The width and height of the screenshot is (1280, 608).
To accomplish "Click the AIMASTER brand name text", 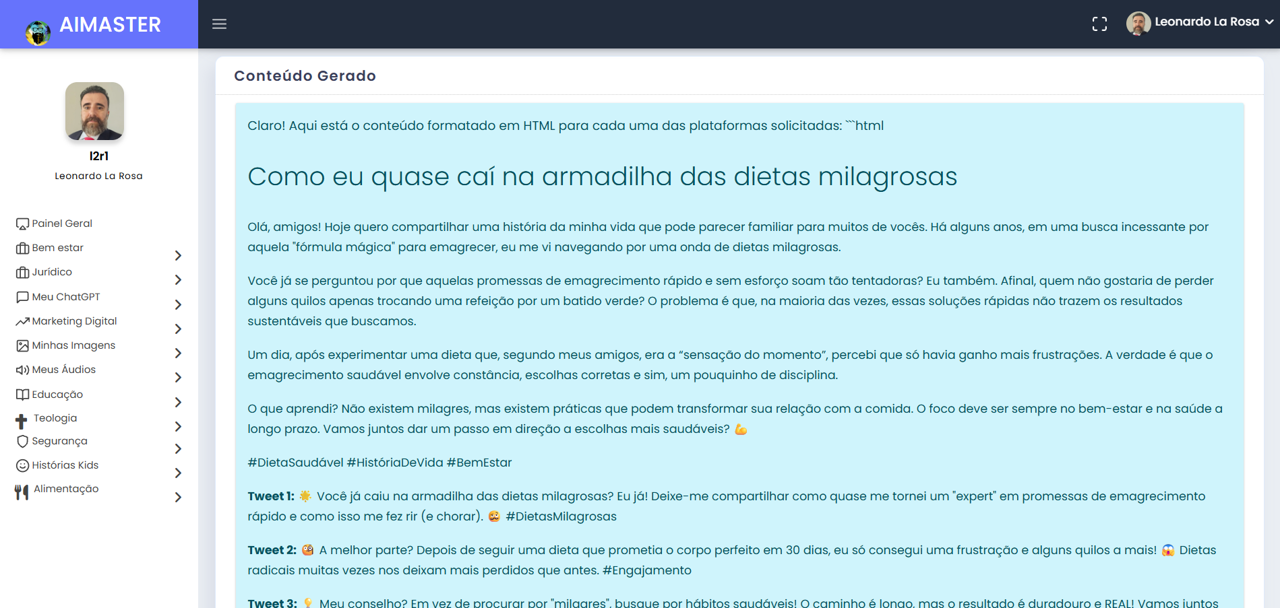I will tap(110, 25).
